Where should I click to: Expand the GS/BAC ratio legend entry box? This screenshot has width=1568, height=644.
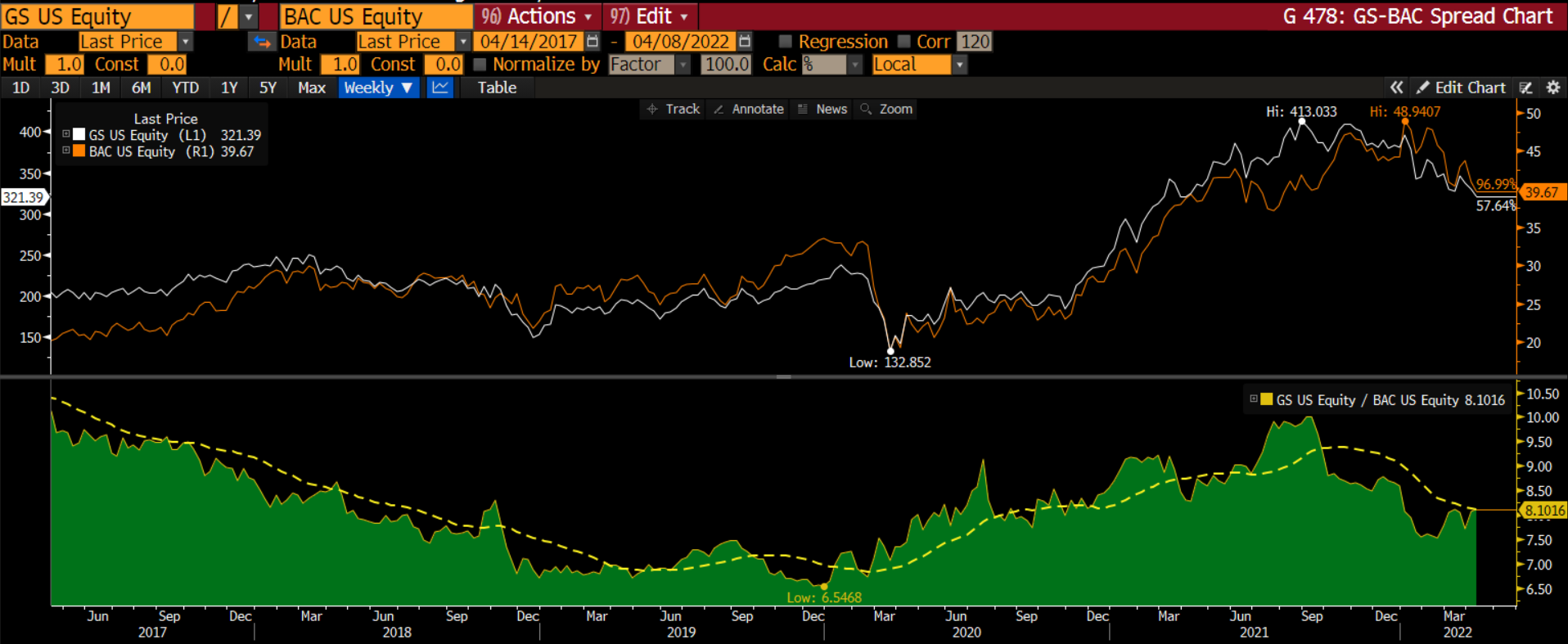coord(1253,399)
